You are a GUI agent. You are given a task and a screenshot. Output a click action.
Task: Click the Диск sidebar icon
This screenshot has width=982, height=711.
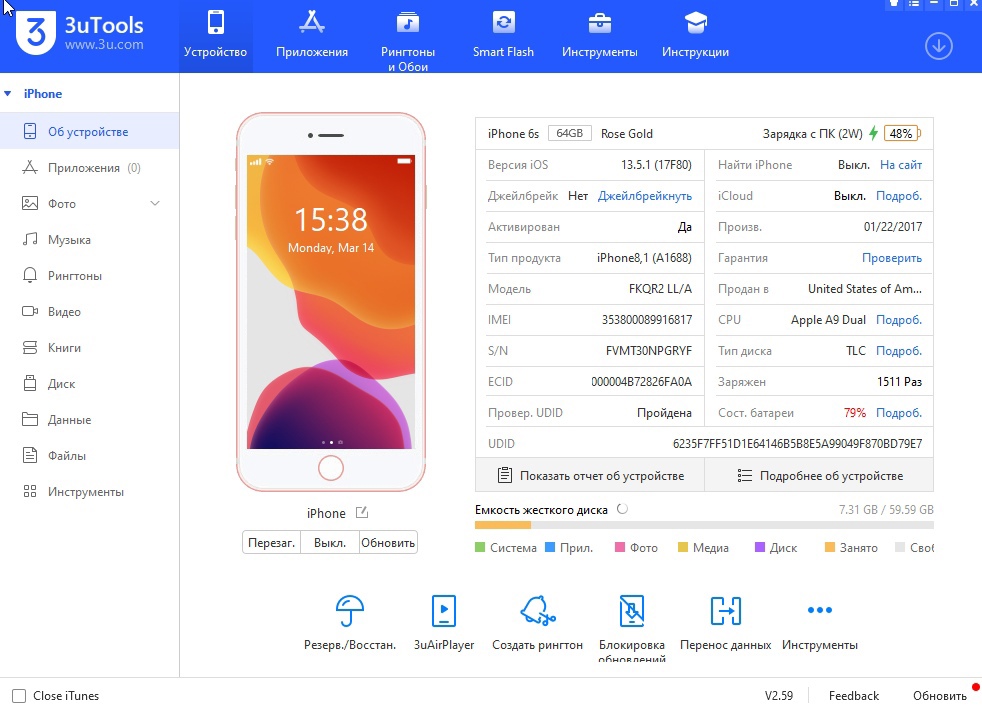click(29, 383)
